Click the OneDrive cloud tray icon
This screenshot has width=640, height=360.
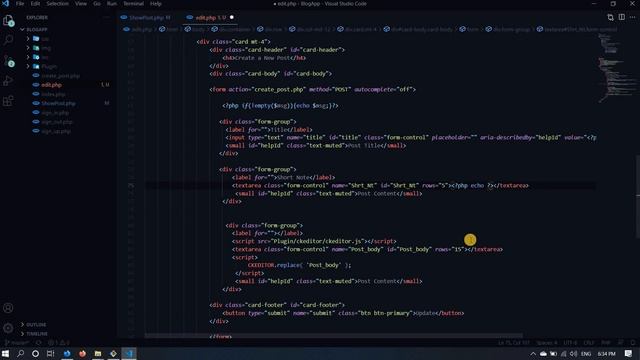pos(543,354)
